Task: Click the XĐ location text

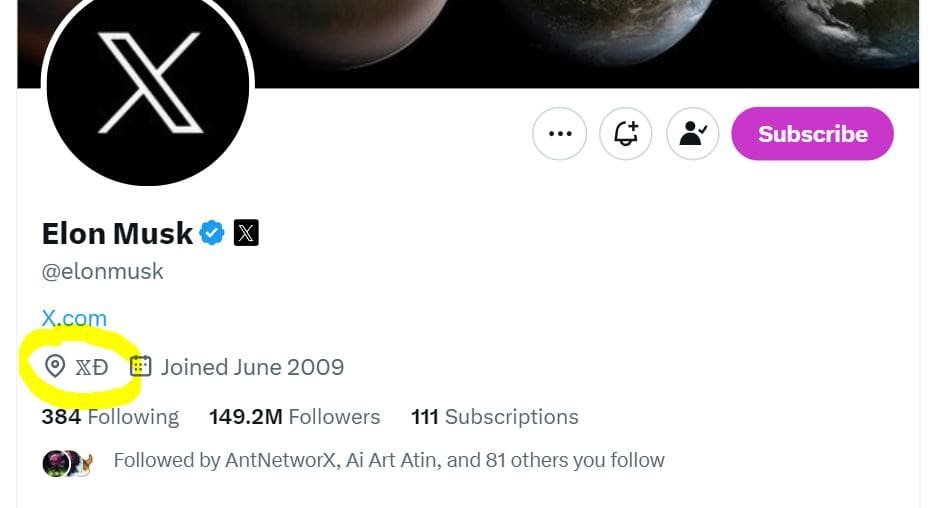Action: click(x=92, y=367)
